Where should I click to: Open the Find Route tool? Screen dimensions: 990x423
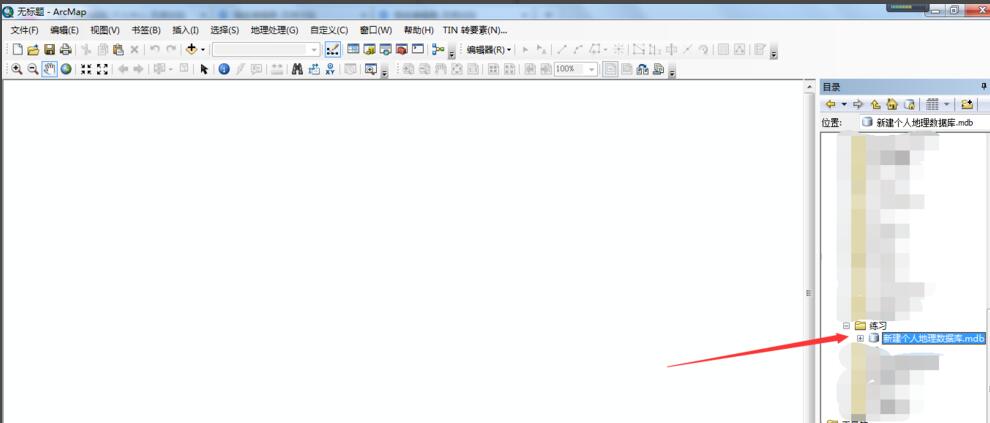(x=314, y=69)
